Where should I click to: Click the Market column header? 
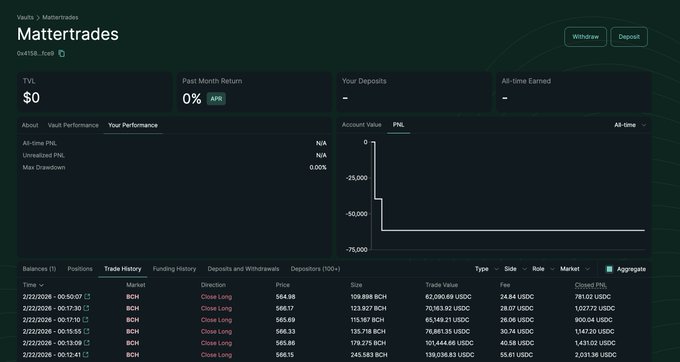[136, 285]
